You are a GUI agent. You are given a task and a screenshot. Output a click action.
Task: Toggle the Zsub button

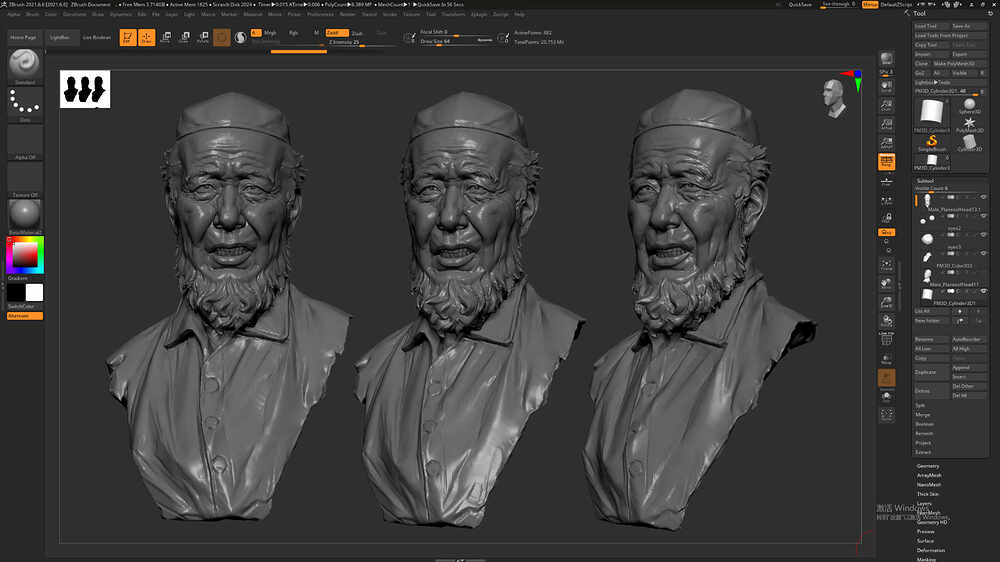click(357, 33)
